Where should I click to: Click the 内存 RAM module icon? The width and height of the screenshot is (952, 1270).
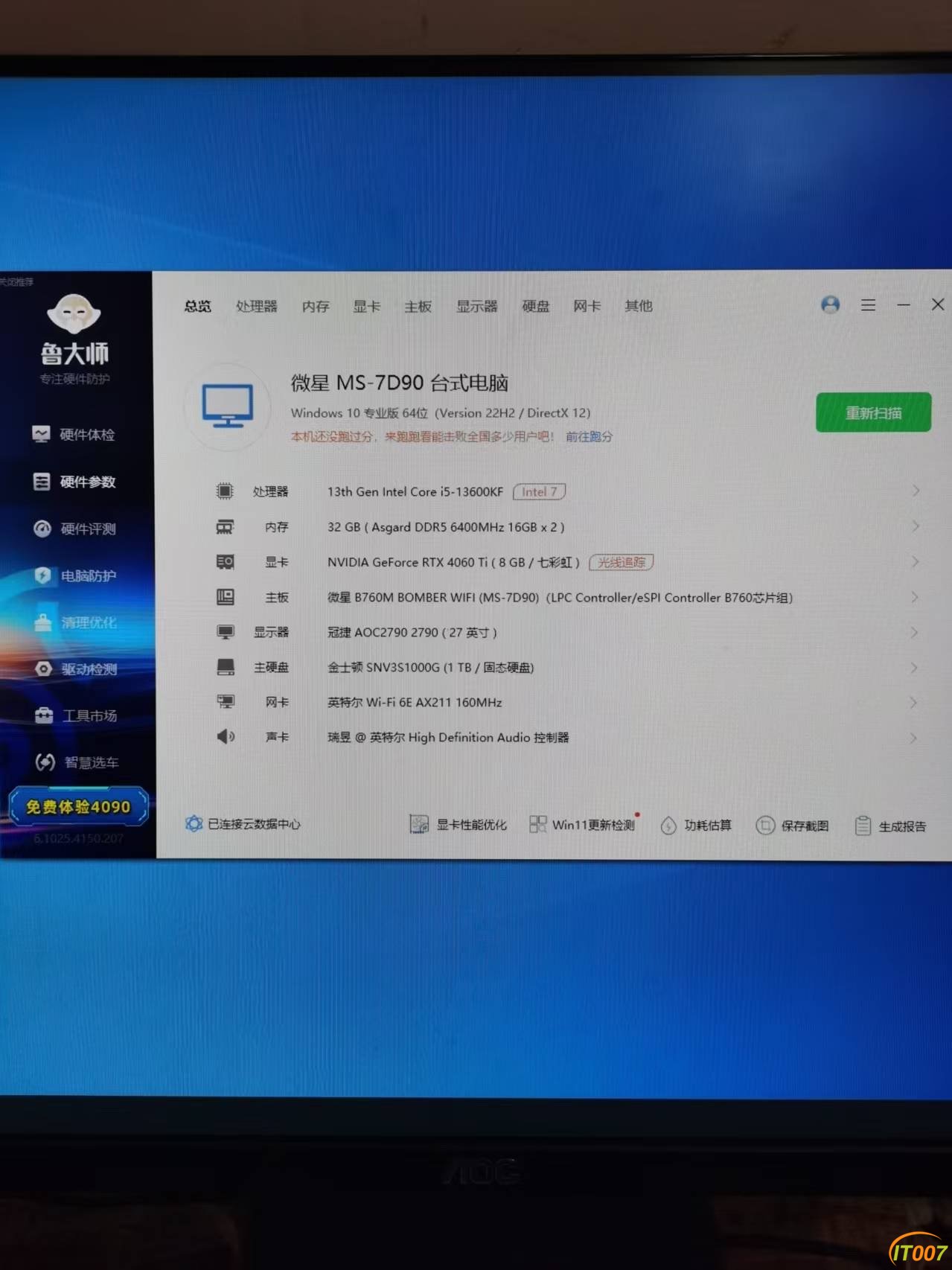point(225,527)
